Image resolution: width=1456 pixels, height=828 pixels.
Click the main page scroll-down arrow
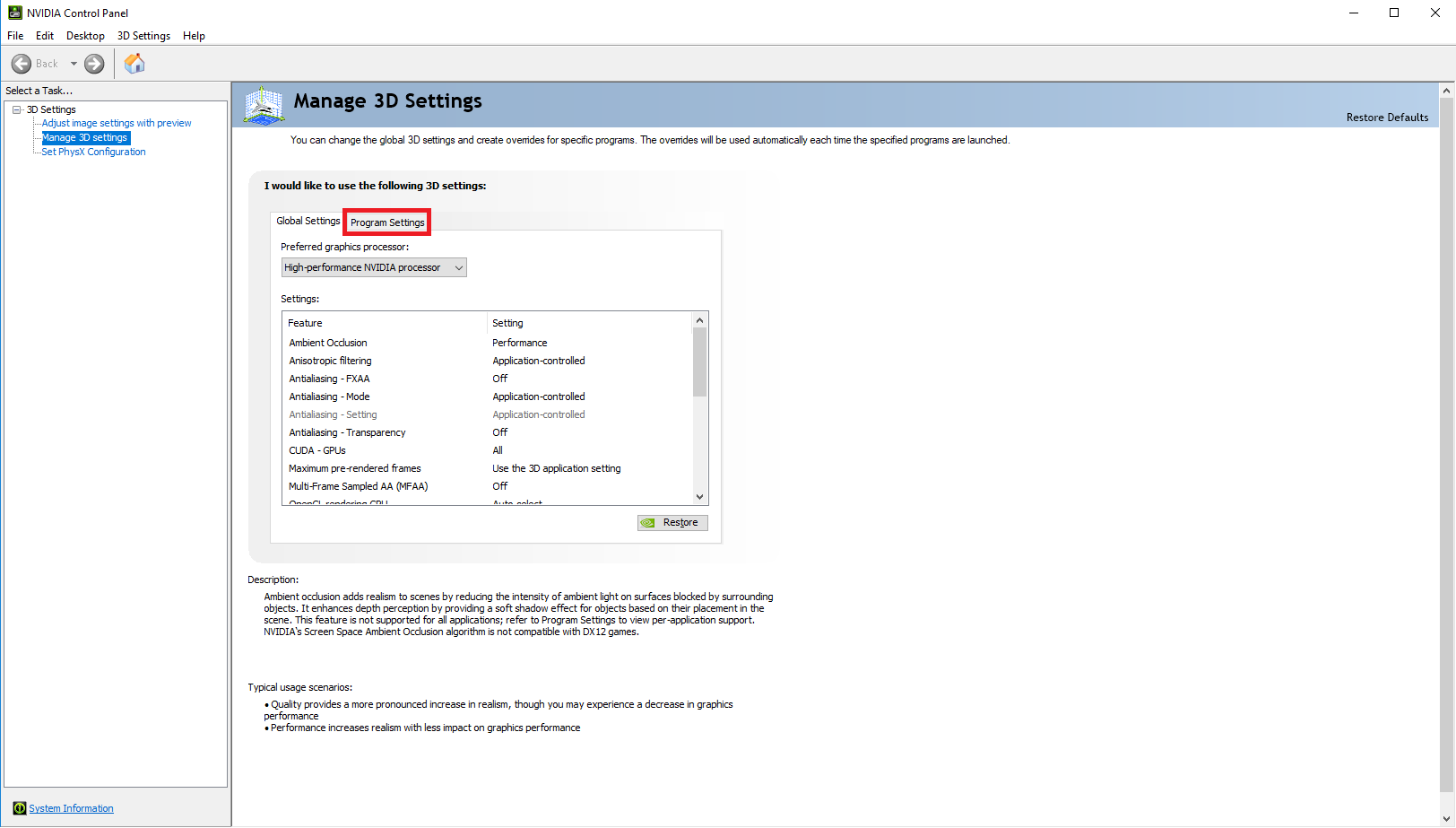[x=1446, y=818]
